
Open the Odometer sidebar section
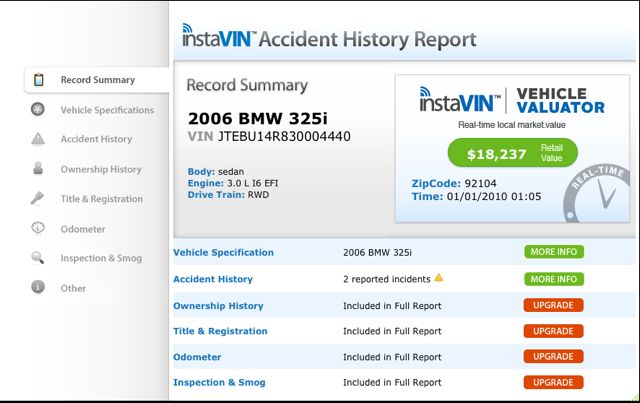click(83, 229)
